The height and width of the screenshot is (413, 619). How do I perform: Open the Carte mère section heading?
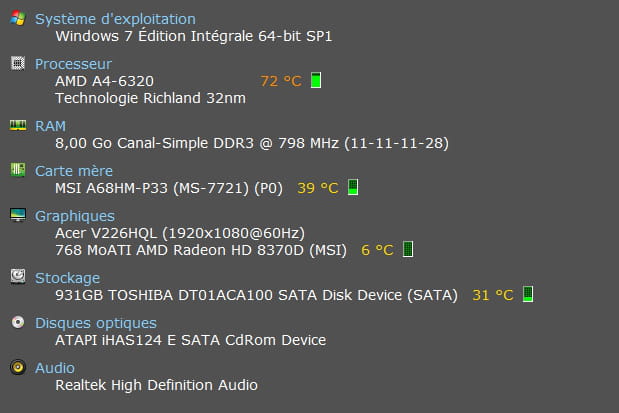tap(74, 171)
